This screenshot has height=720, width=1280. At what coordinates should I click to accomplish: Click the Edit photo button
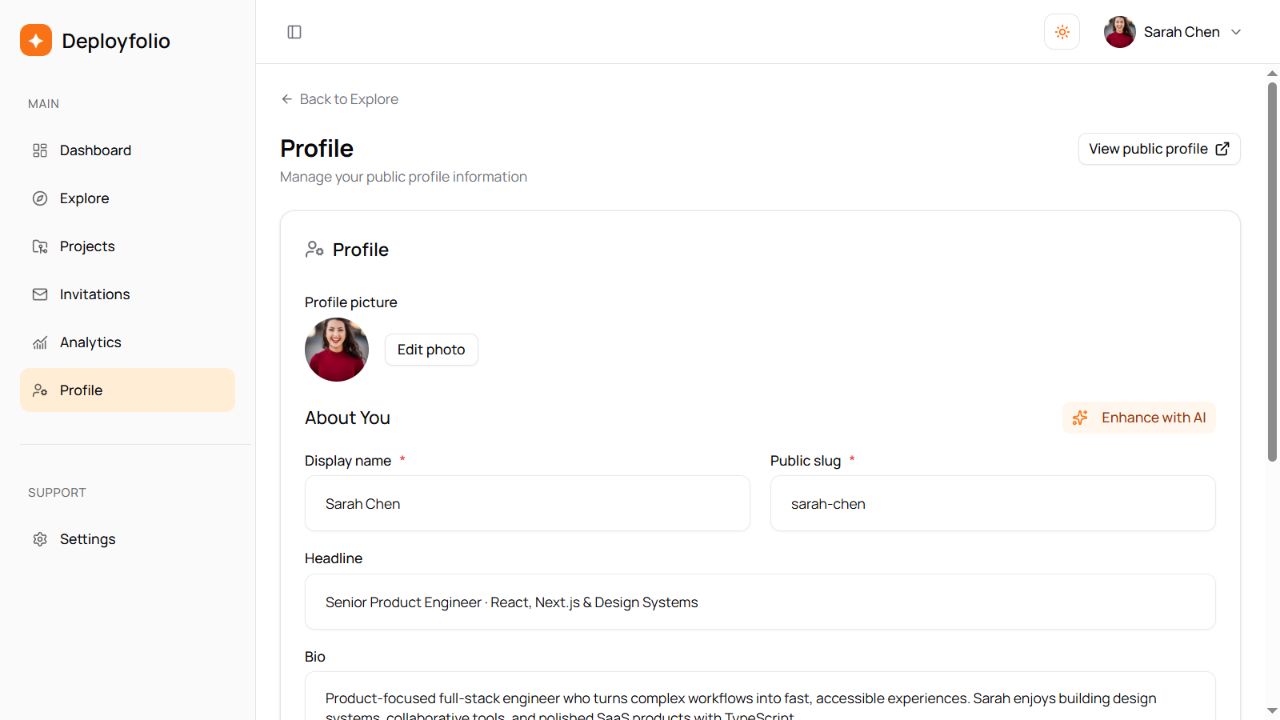(431, 350)
